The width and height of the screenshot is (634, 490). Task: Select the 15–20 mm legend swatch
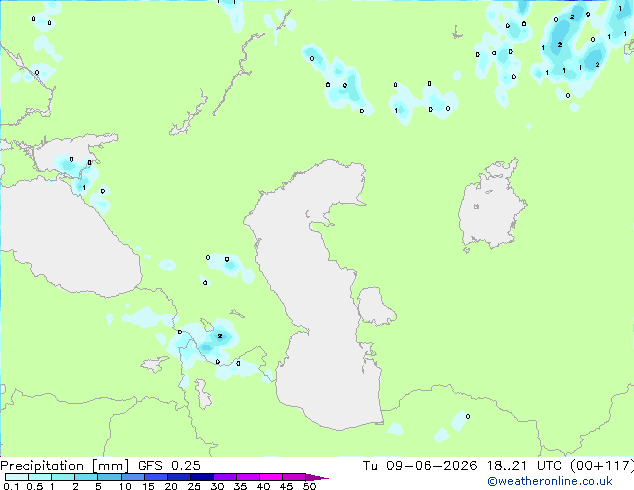[x=156, y=477]
